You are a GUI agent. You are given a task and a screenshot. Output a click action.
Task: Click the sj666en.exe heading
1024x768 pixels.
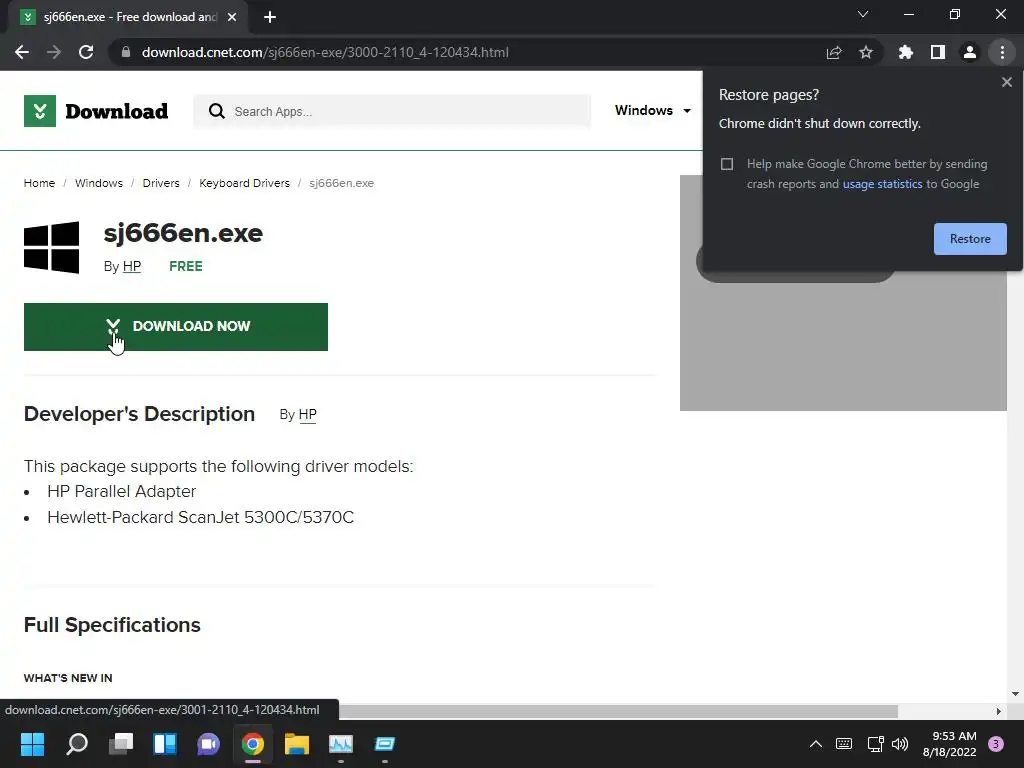183,233
